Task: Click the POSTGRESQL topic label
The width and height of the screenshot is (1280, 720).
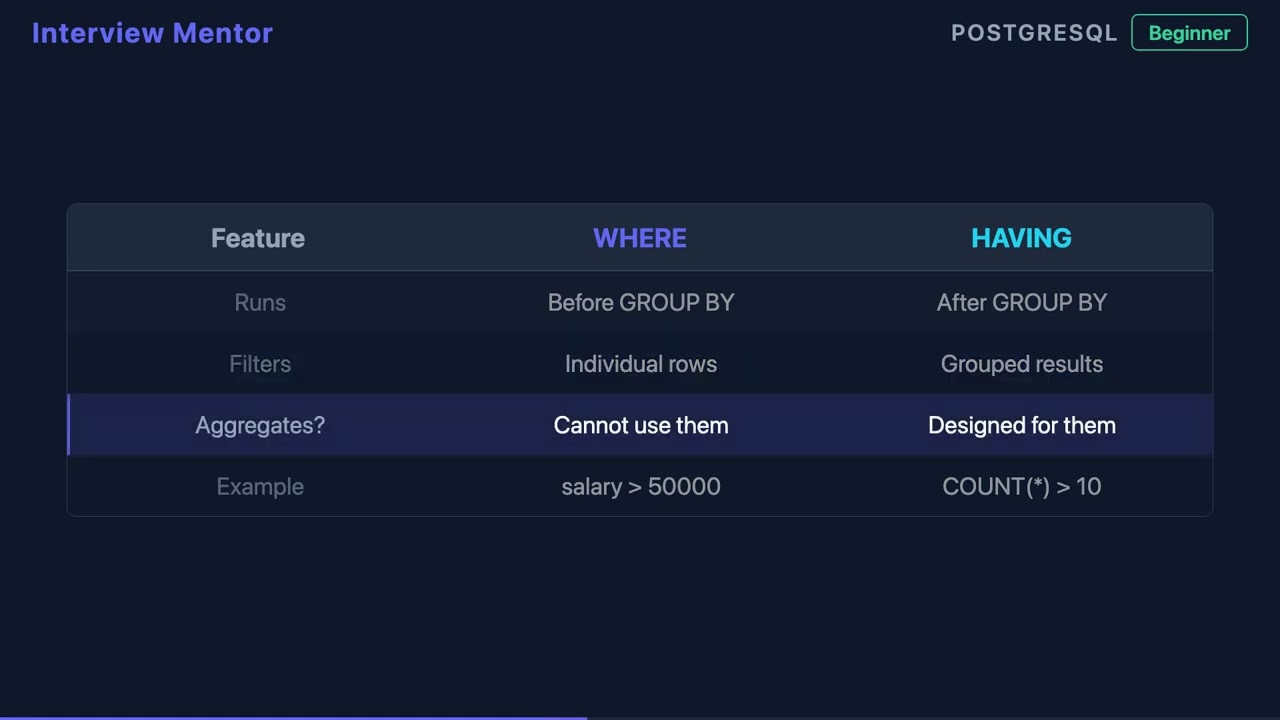Action: tap(1034, 33)
